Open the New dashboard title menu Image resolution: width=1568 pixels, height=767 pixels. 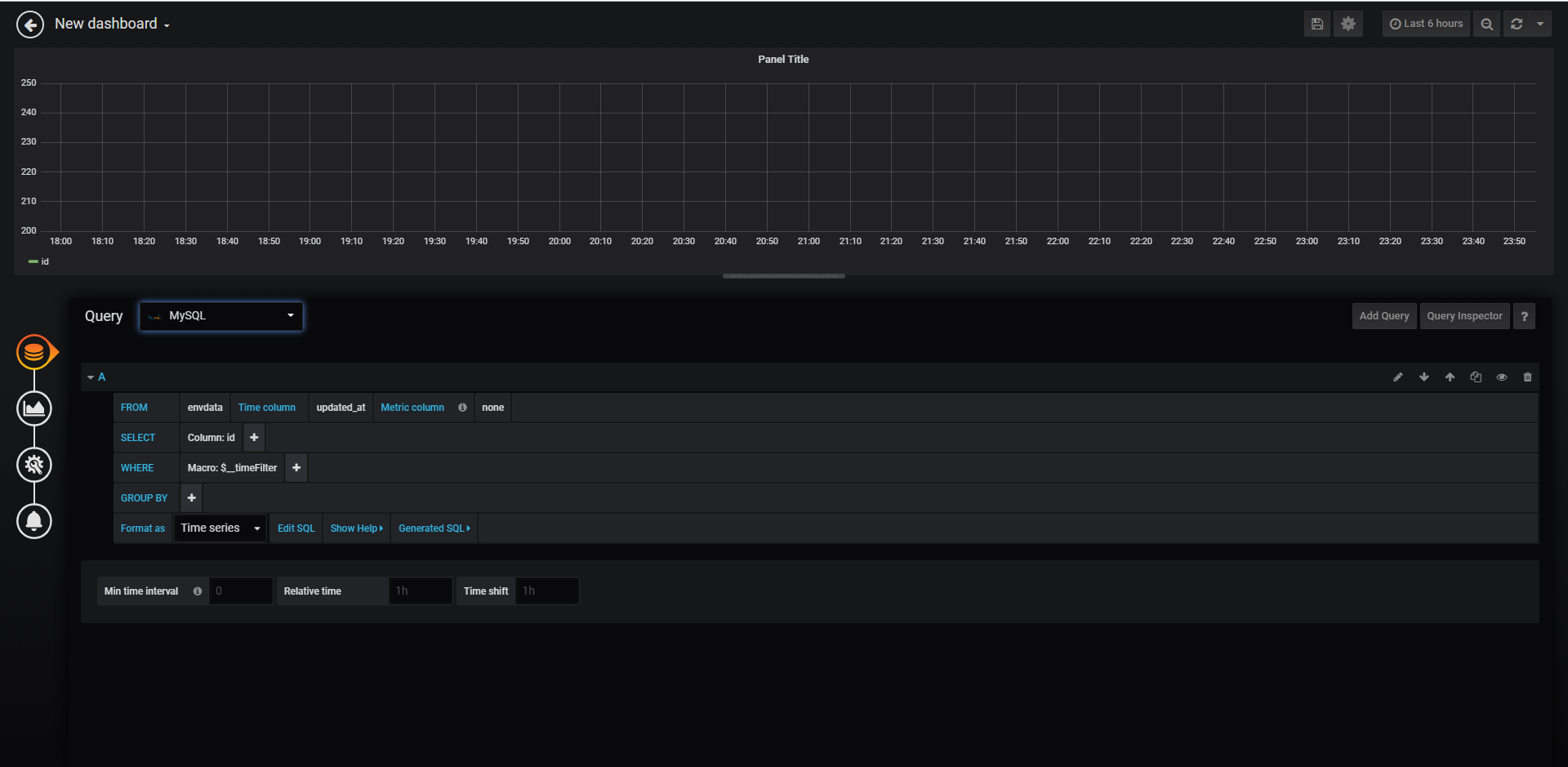click(112, 24)
